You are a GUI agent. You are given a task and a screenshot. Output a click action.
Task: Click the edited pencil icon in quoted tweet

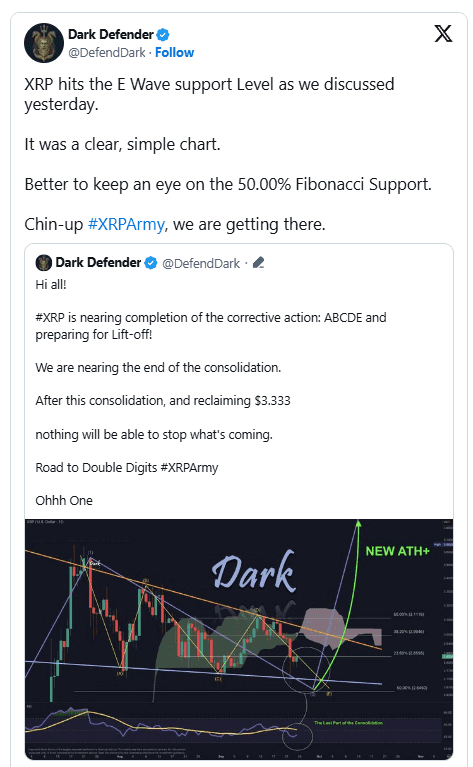tap(259, 263)
